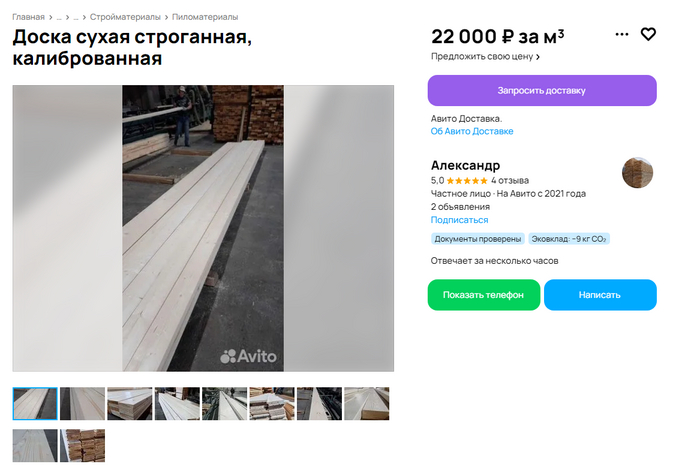The image size is (700, 470).
Task: Expand the first collapsed breadcrumb ellipsis
Action: coord(59,17)
